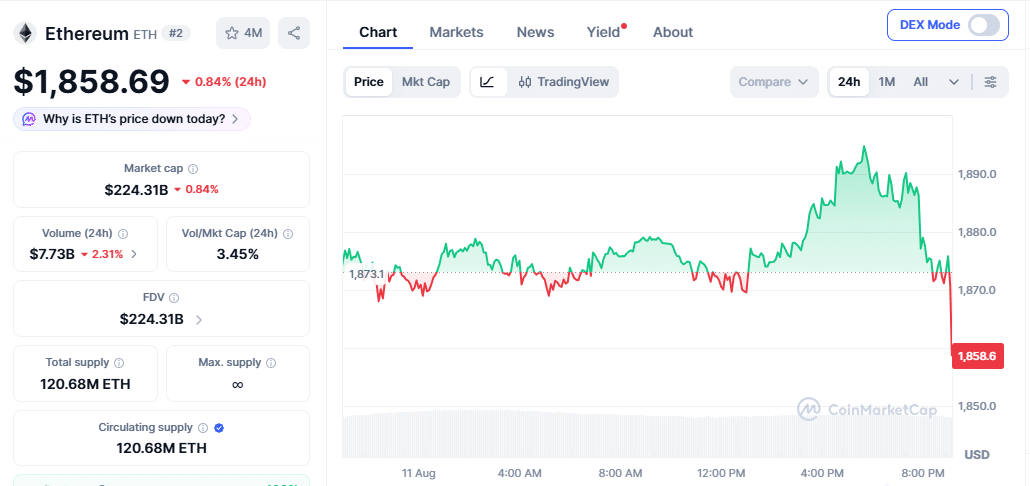Show Market cap info tooltip icon
The height and width of the screenshot is (486, 1030).
pyautogui.click(x=193, y=169)
